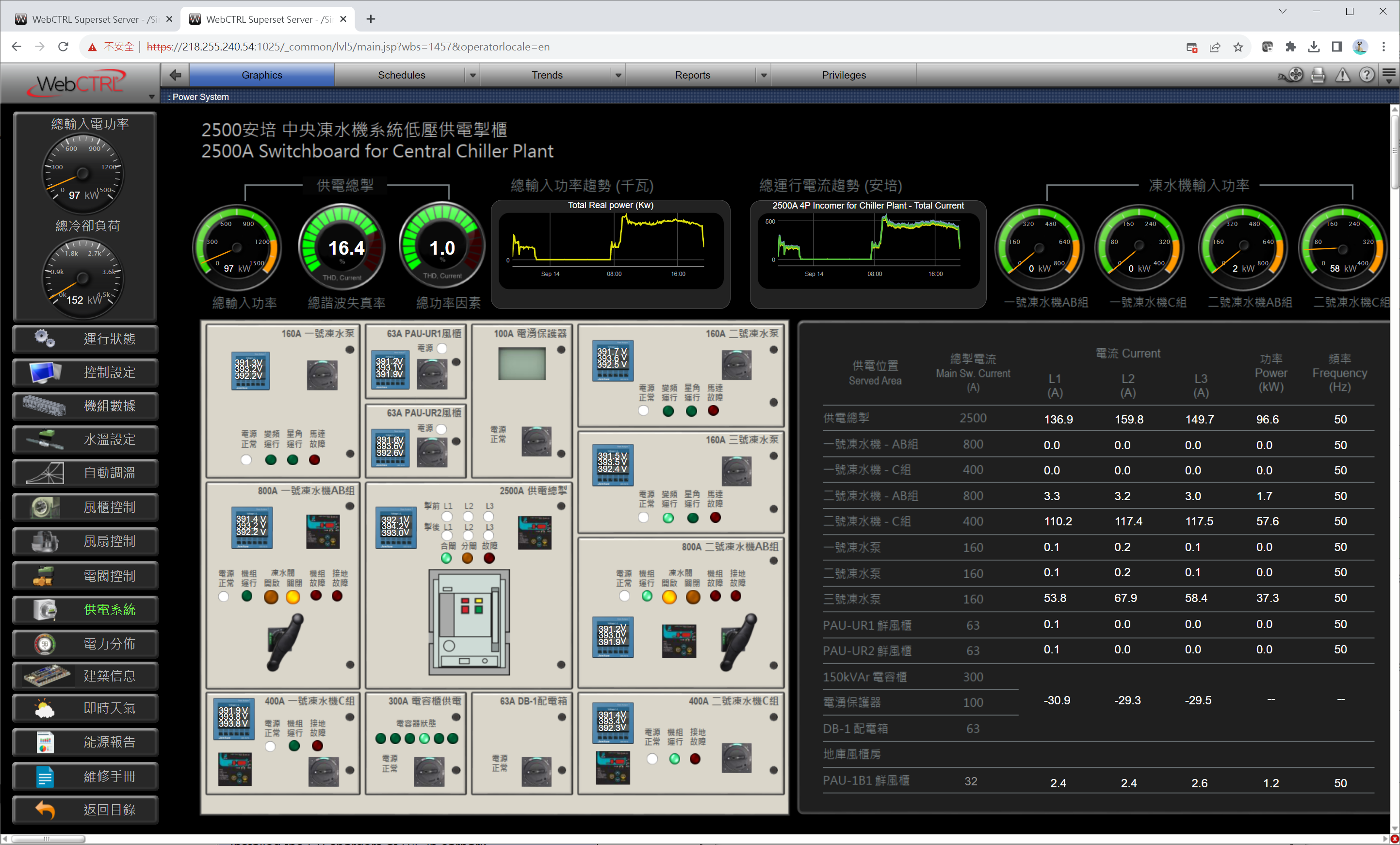Click the return arrow icon beside 返回目錄
The image size is (1400, 845).
[x=44, y=810]
